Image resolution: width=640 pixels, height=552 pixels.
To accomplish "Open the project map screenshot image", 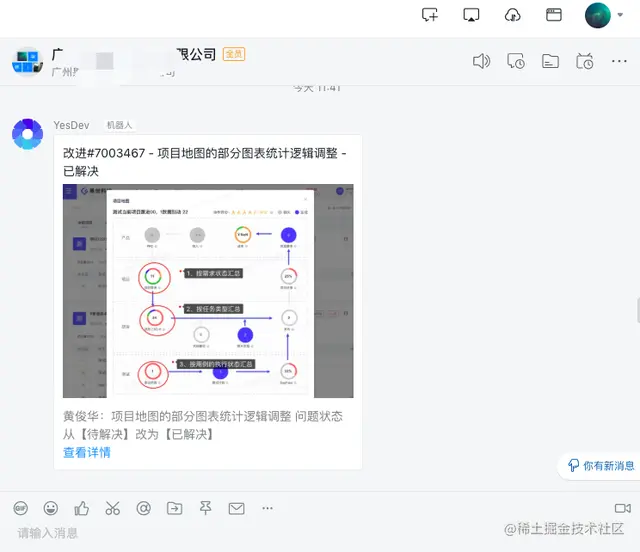I will pos(208,291).
